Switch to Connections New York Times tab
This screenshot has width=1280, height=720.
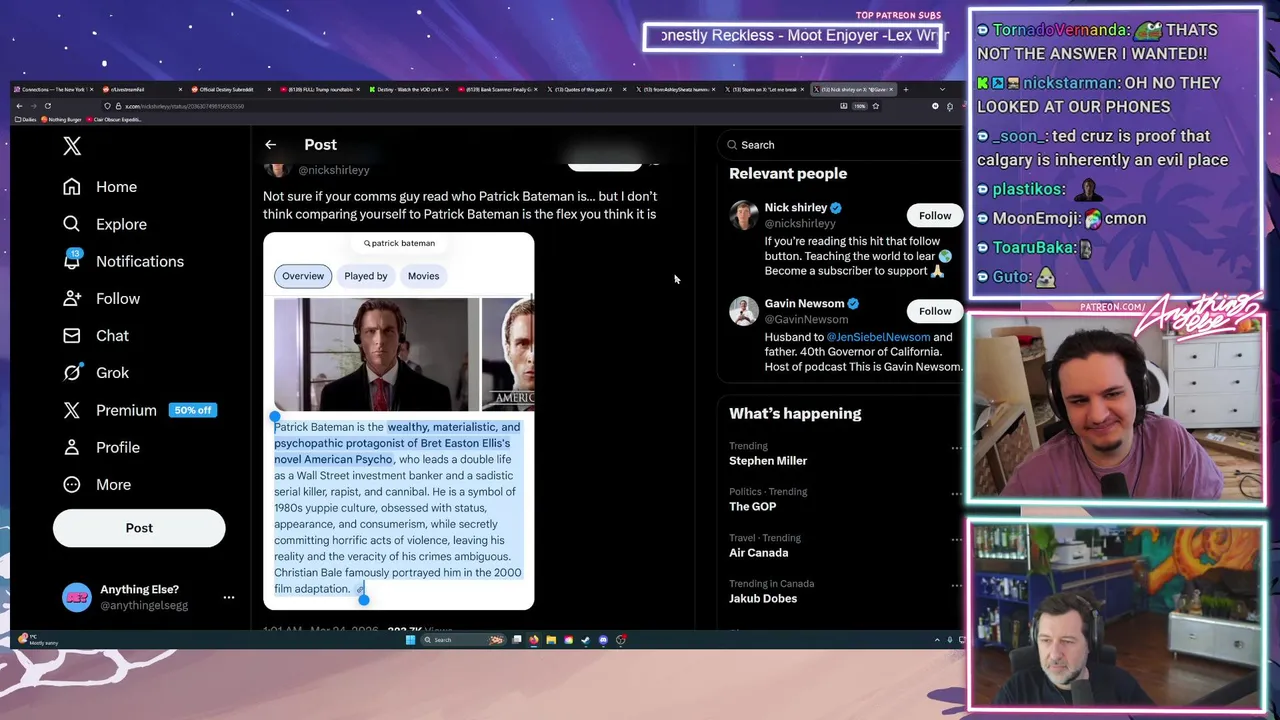click(52, 89)
